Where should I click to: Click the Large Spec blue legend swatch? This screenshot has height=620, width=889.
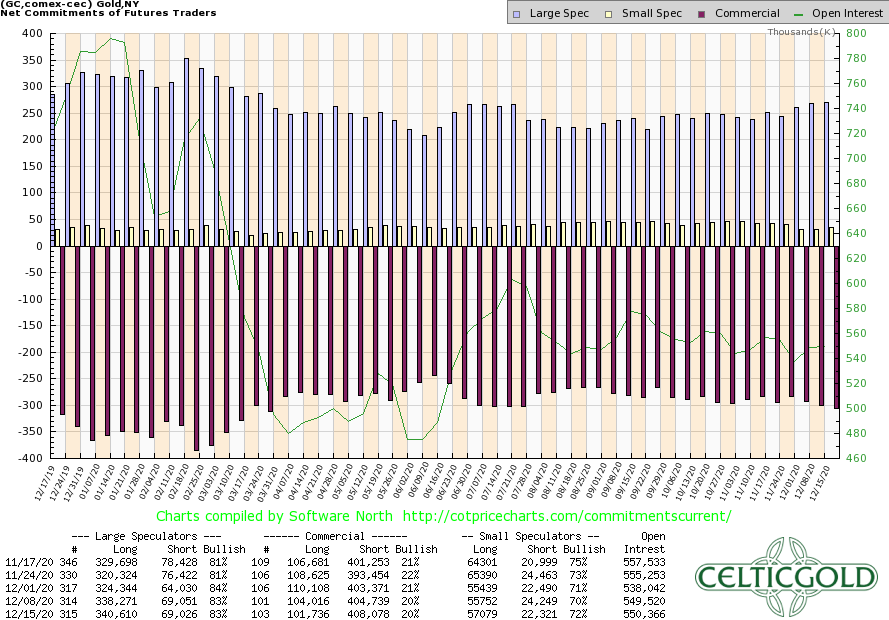515,13
